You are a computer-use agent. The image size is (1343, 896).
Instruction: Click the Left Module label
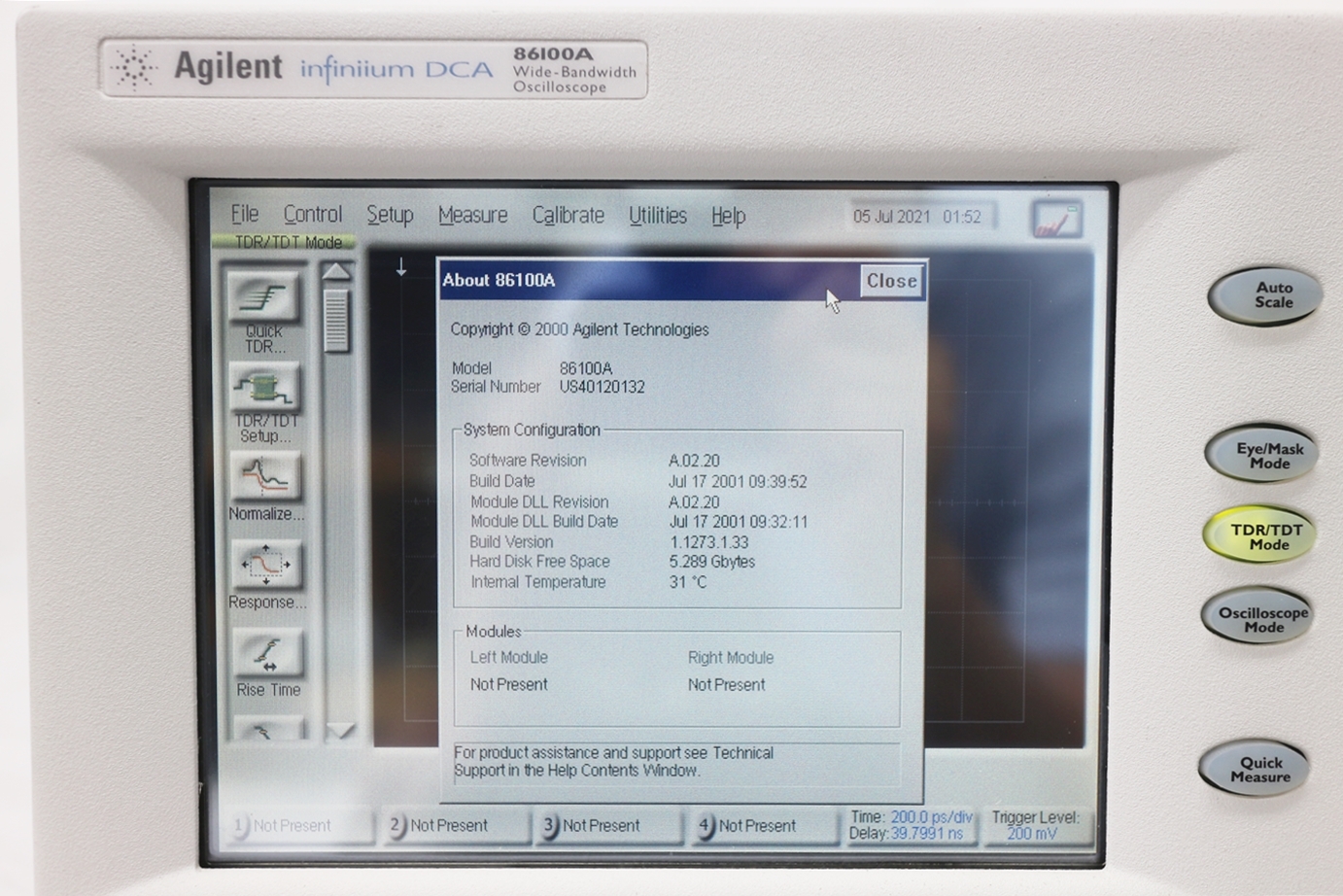[x=509, y=658]
